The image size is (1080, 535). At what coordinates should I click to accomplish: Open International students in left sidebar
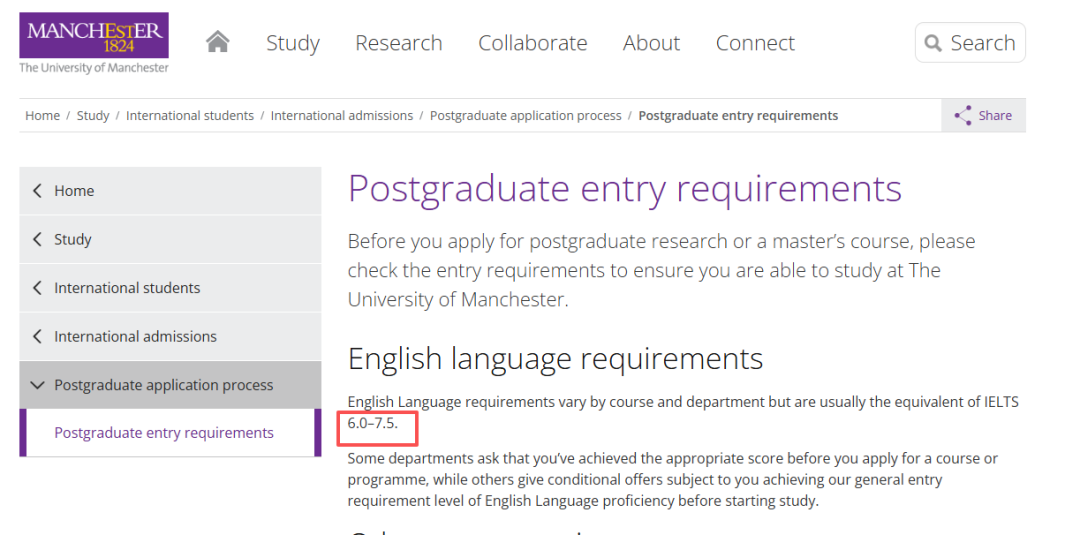(127, 288)
